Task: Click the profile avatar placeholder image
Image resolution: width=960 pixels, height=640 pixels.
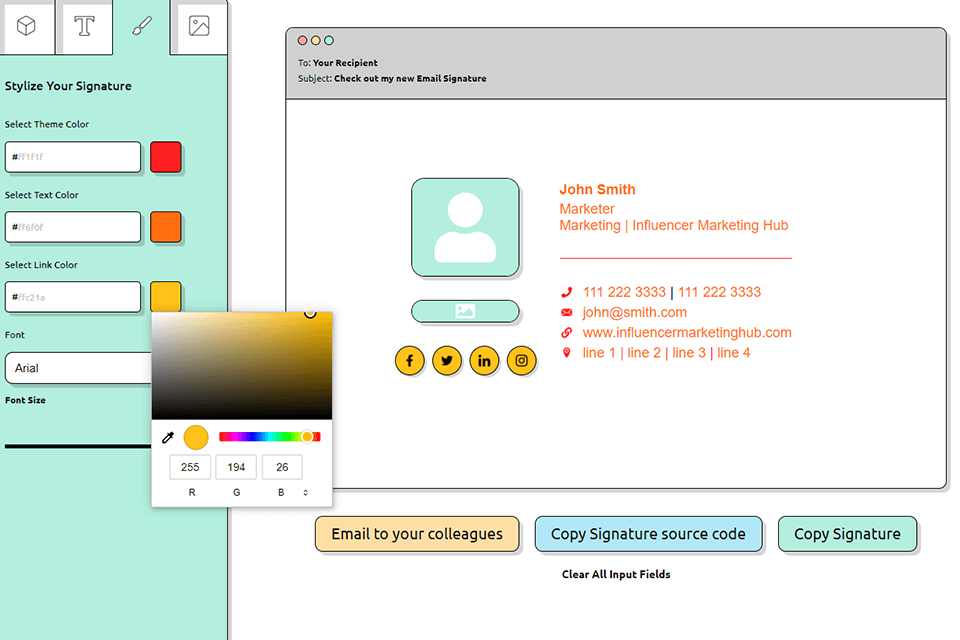Action: click(x=465, y=227)
